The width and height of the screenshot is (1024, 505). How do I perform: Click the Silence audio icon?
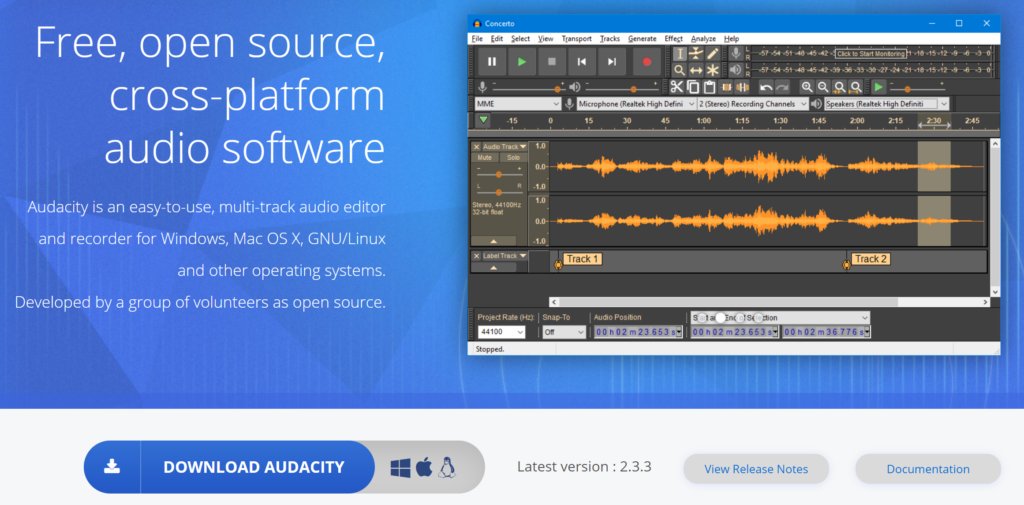coord(742,87)
